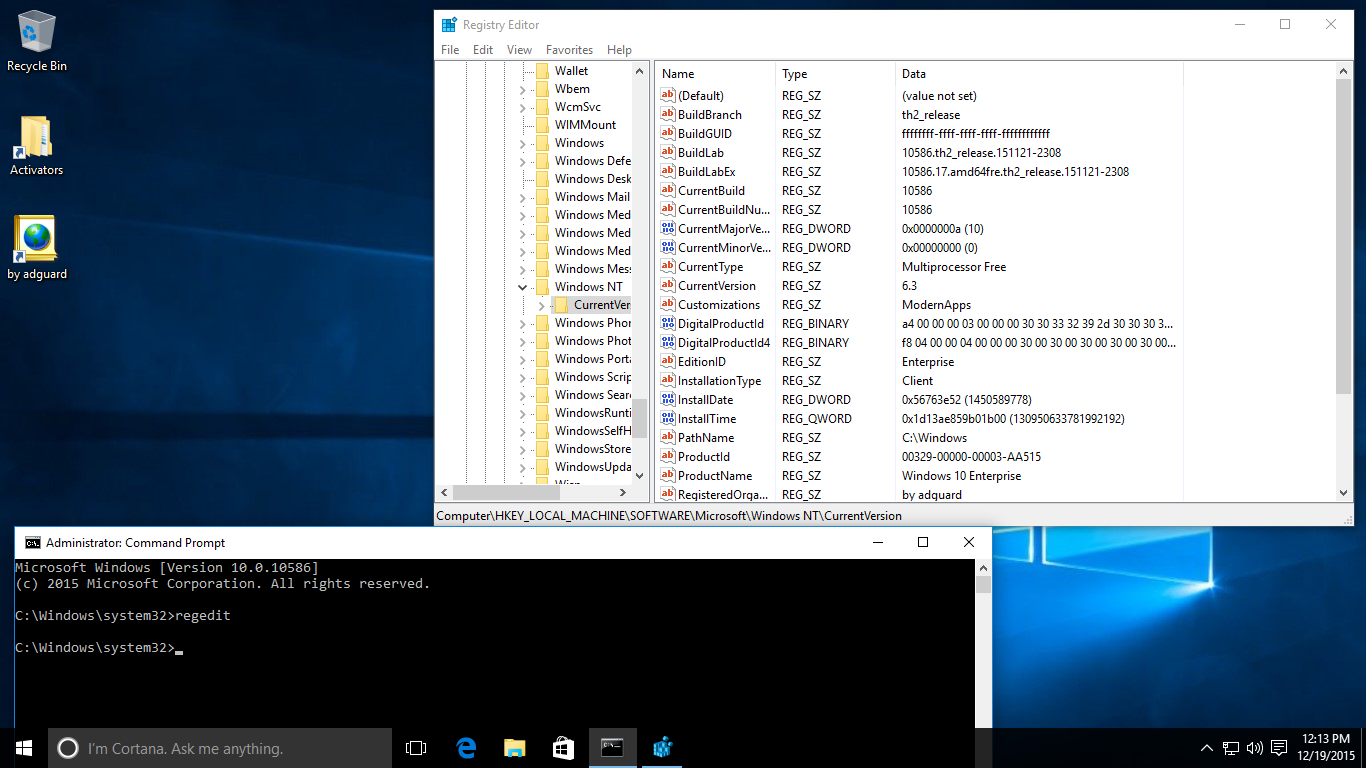Screen dimensions: 1366x768
Task: Open the Activators folder shortcut
Action: point(37,145)
